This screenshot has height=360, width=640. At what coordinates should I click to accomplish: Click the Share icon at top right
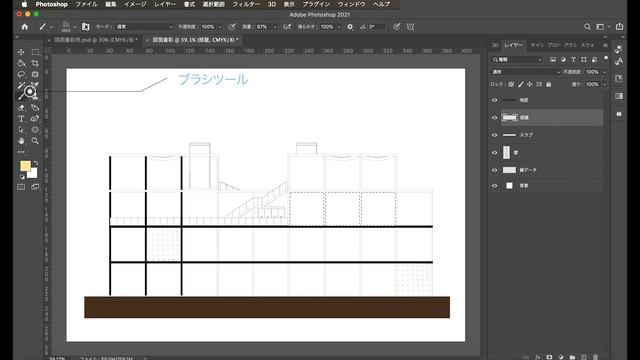pyautogui.click(x=619, y=27)
